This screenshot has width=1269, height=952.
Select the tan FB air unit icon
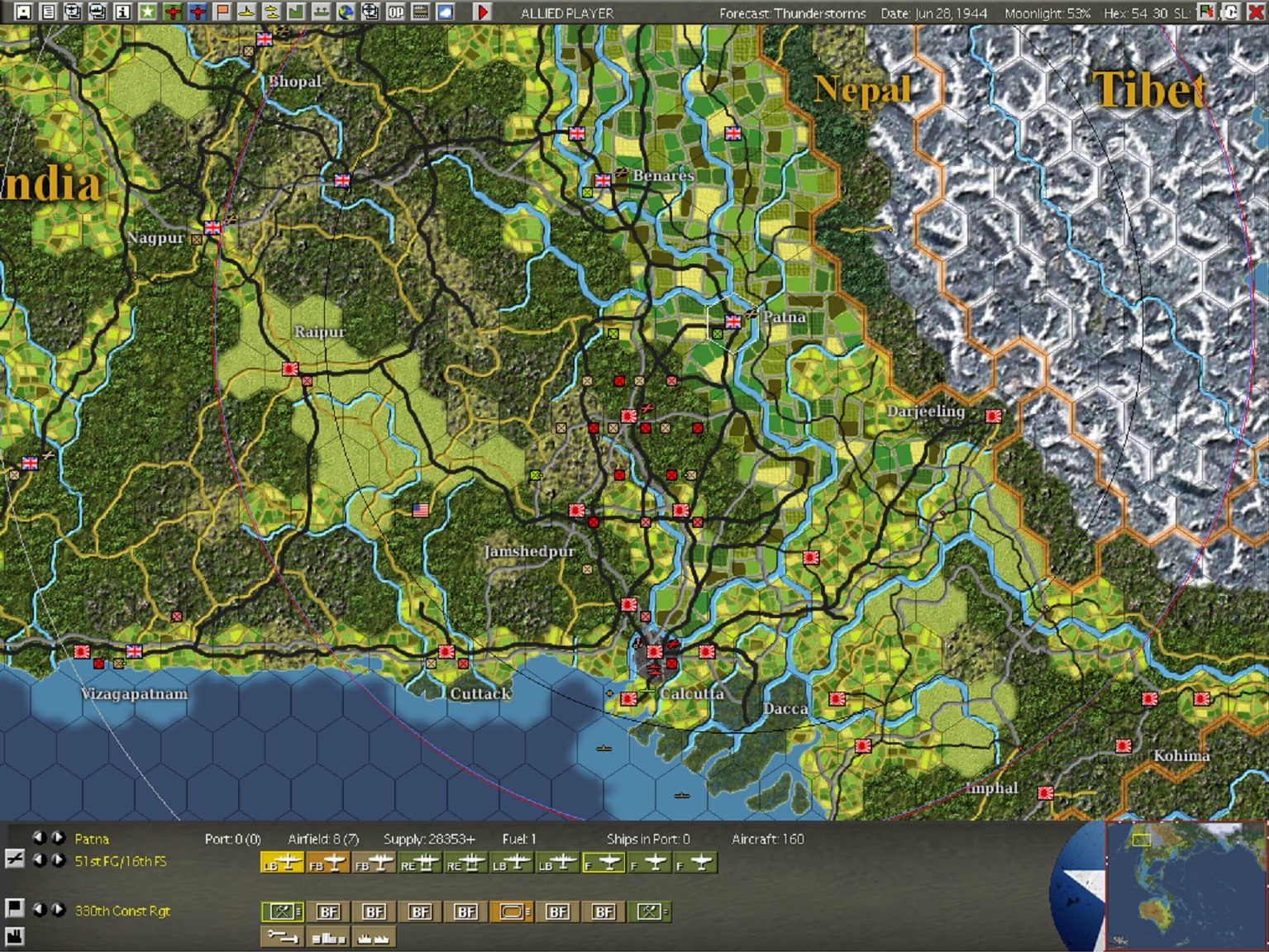point(374,863)
